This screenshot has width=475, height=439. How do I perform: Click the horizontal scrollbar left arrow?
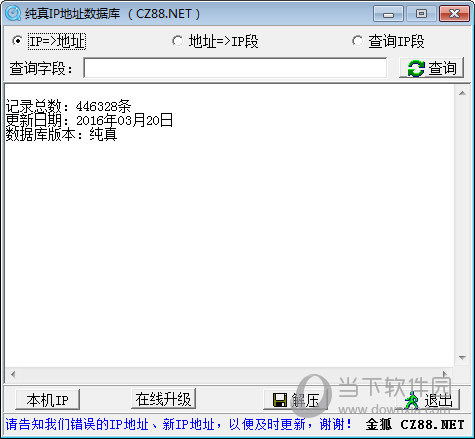(x=13, y=374)
